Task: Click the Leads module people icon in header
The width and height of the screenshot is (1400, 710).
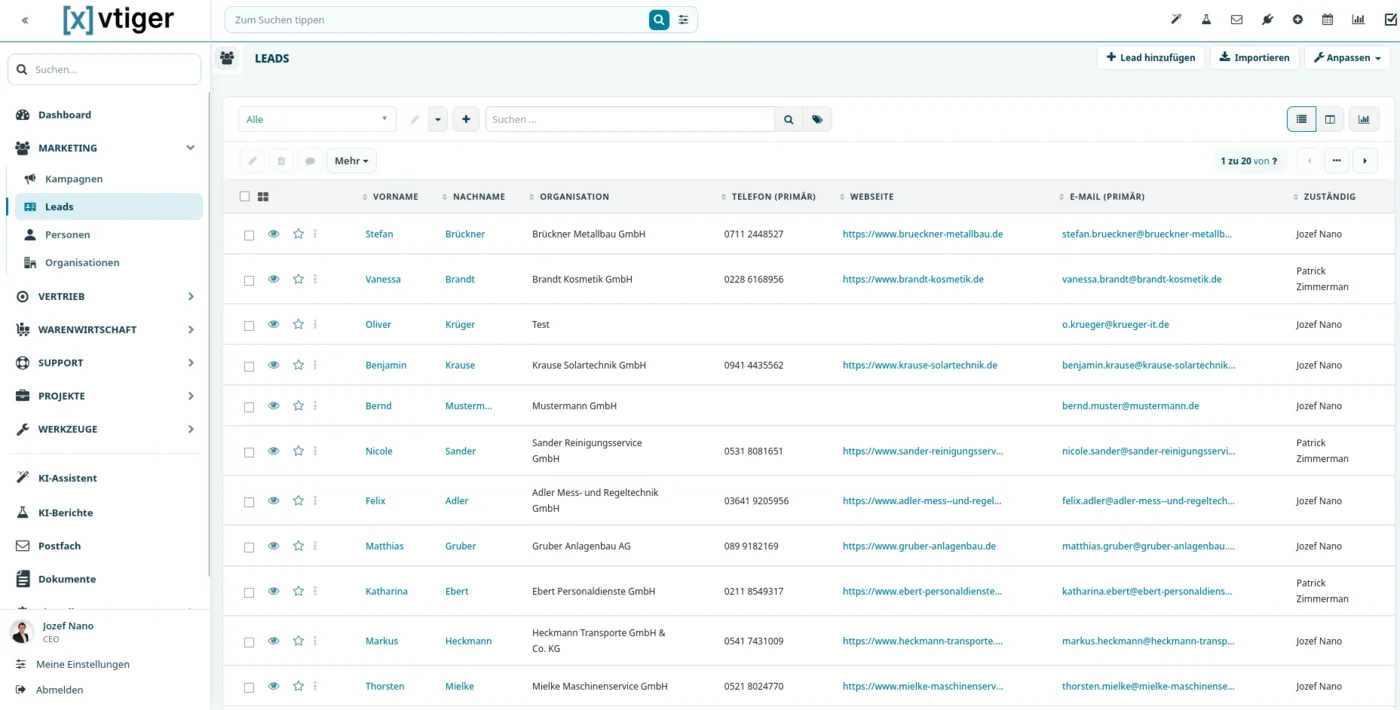Action: (x=227, y=58)
